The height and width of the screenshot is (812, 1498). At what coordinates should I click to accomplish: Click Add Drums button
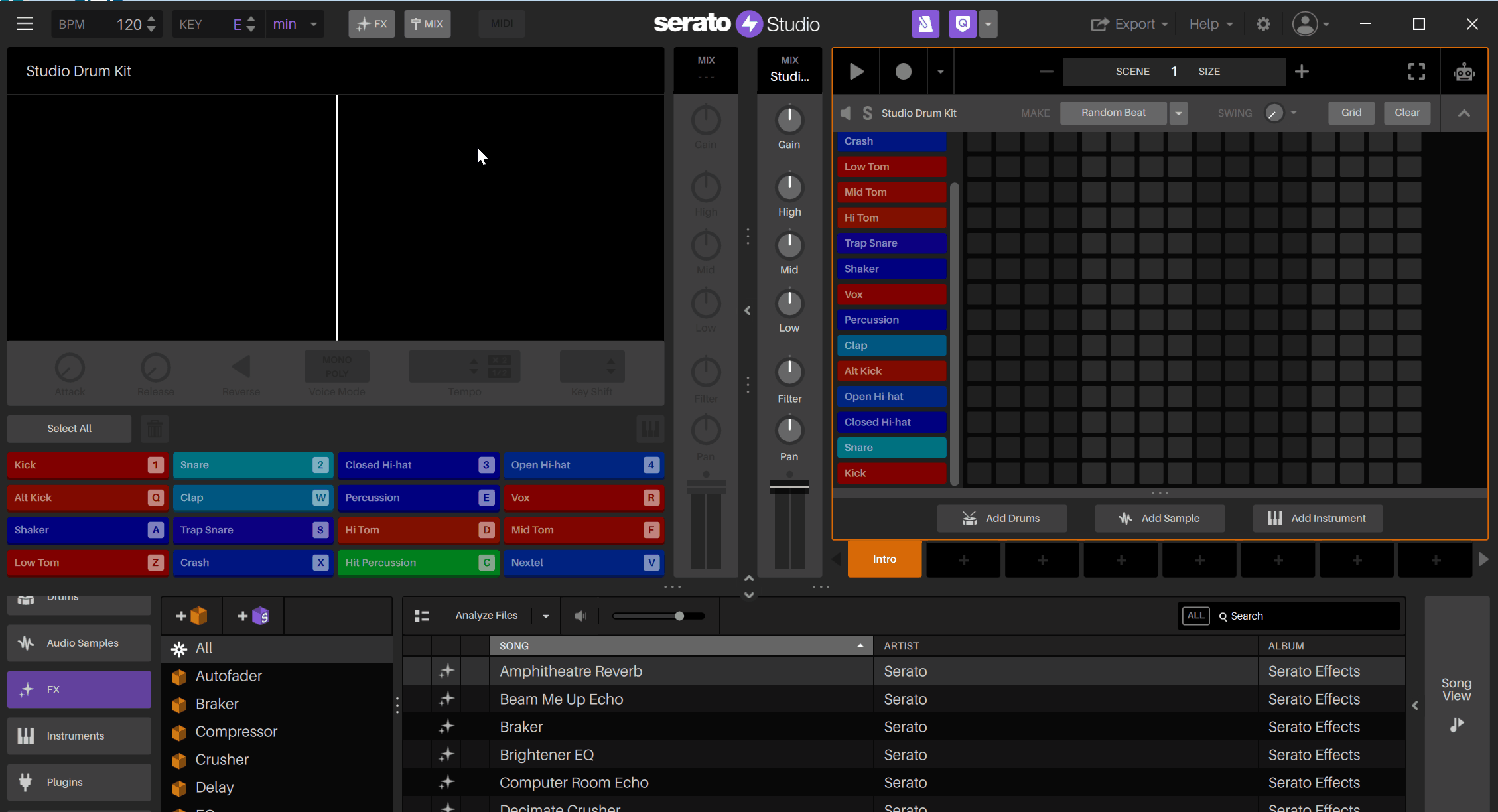(x=1002, y=518)
